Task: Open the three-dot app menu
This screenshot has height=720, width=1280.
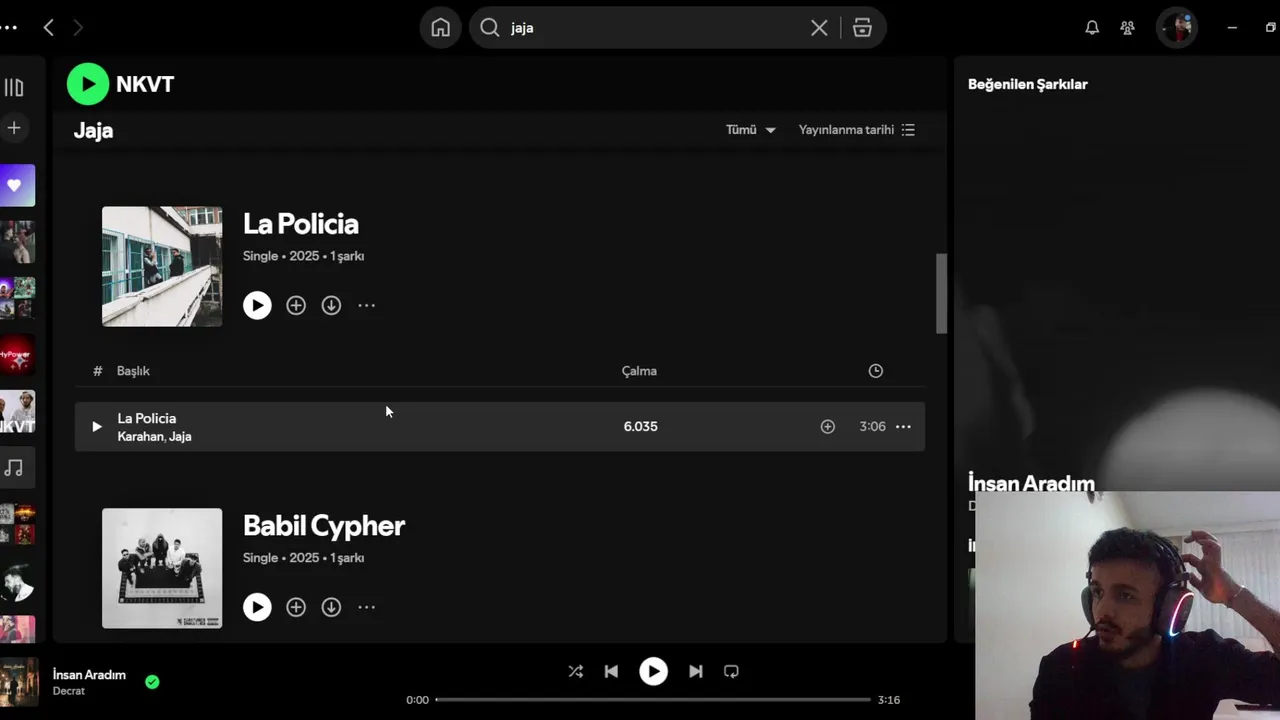Action: [8, 28]
